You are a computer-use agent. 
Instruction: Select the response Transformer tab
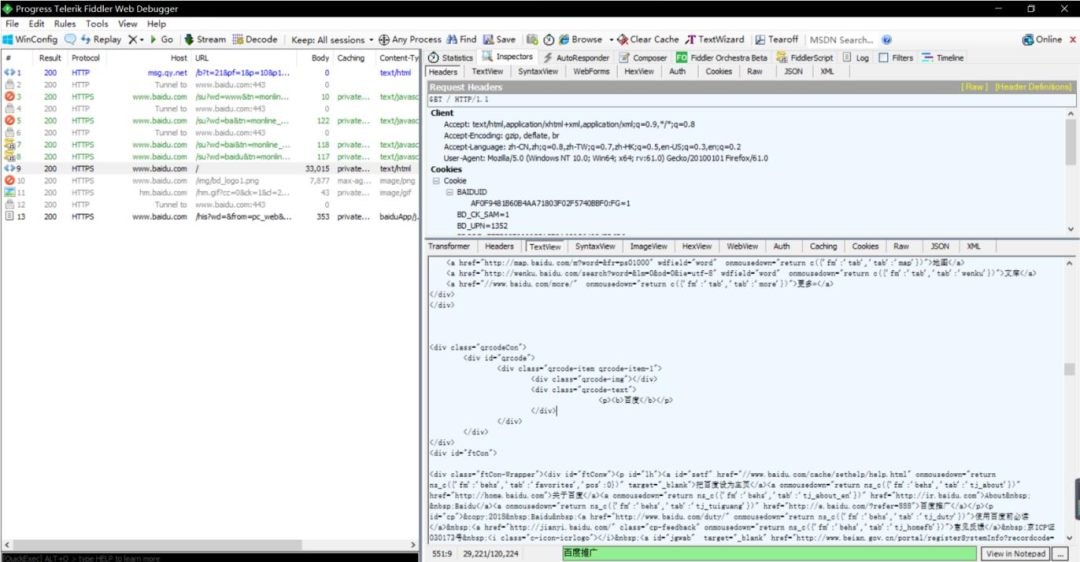click(449, 247)
